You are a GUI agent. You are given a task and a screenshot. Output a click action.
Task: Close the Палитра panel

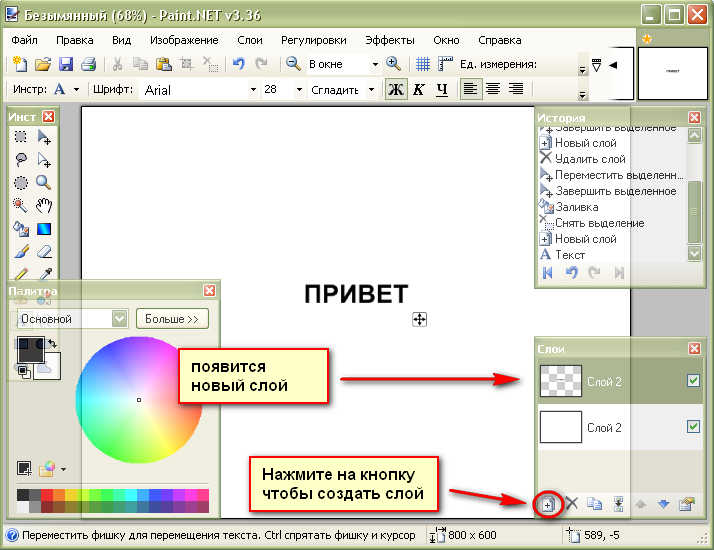(209, 290)
